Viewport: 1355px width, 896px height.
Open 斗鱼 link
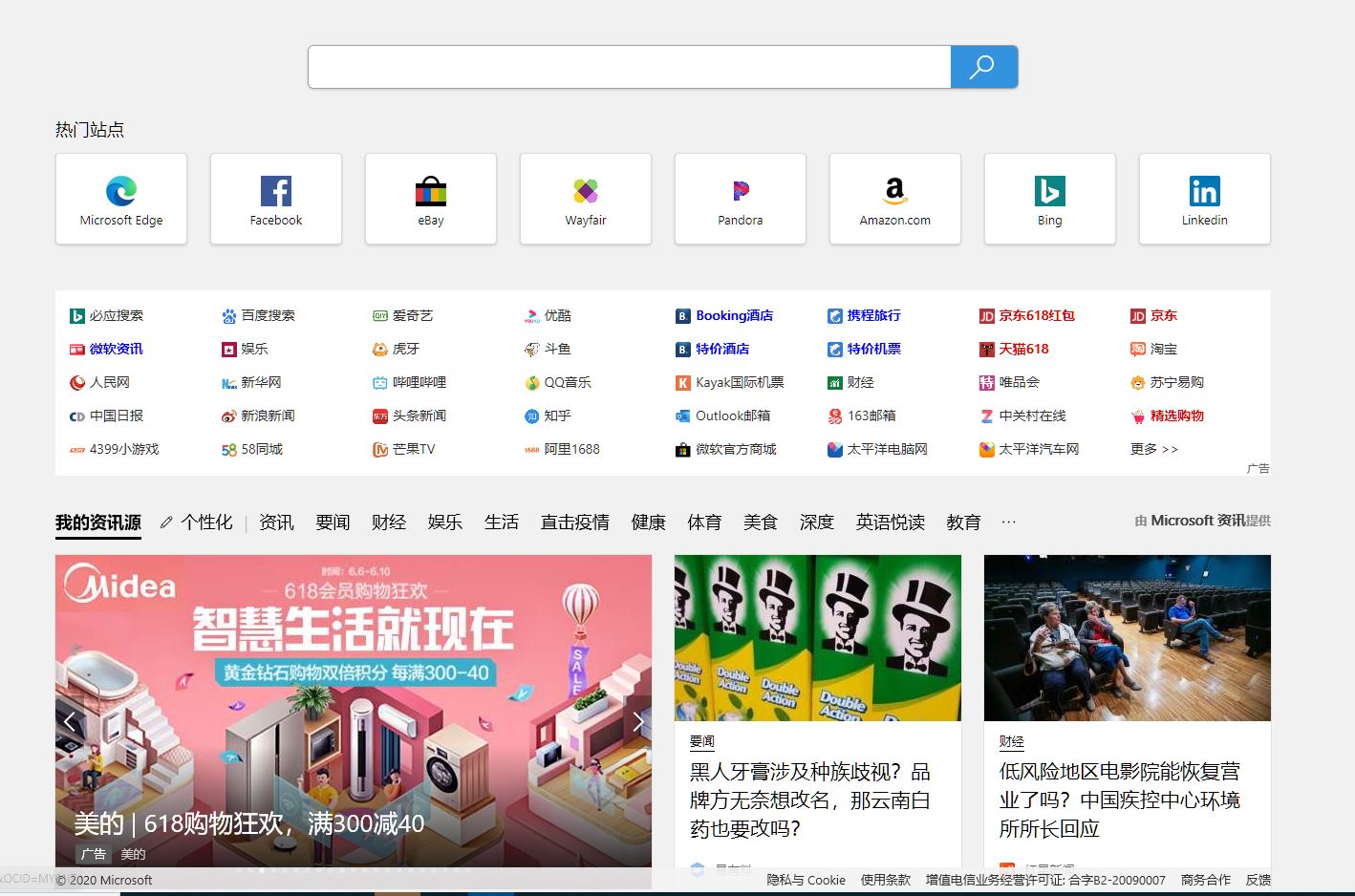pos(548,349)
